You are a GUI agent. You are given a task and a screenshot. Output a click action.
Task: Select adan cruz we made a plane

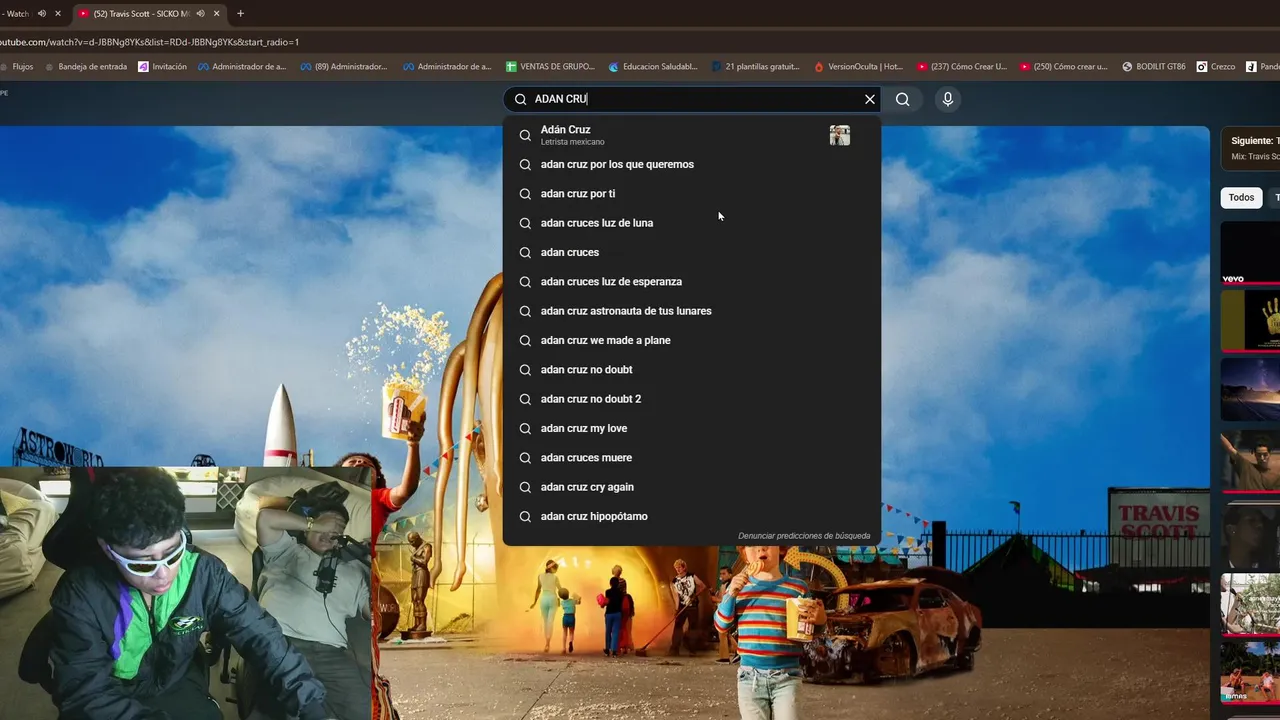(692, 340)
